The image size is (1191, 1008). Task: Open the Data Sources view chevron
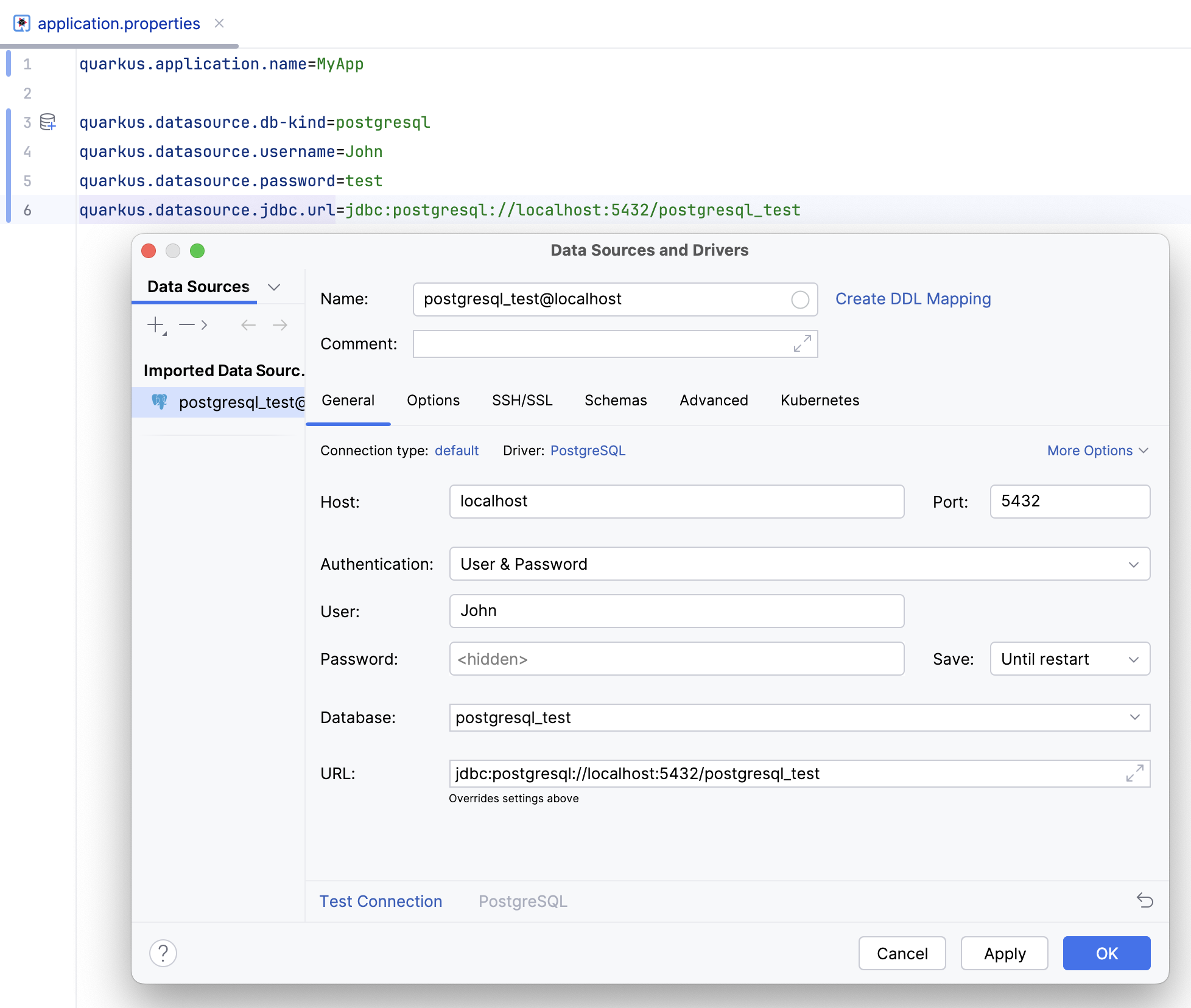pyautogui.click(x=275, y=287)
